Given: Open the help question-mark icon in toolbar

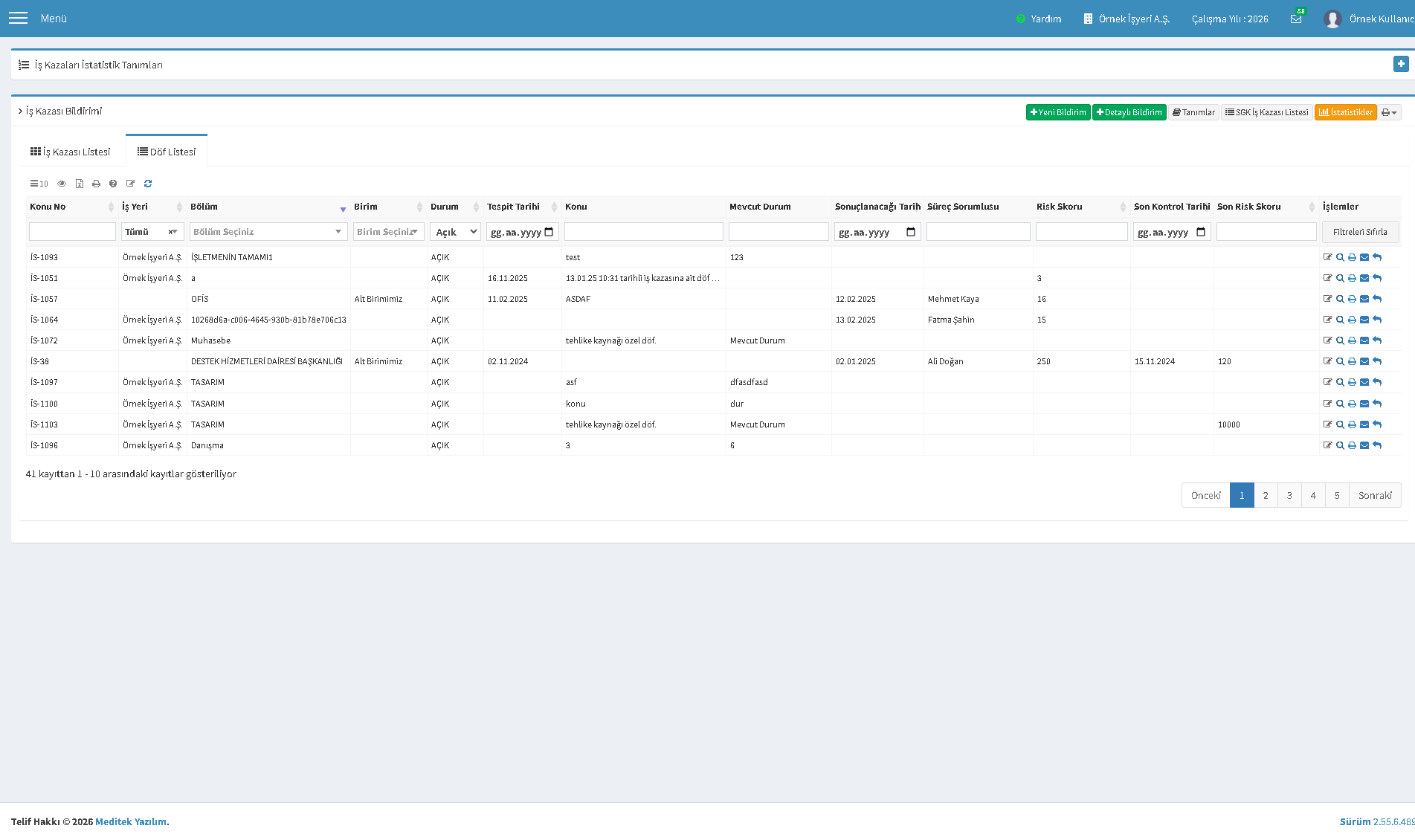Looking at the screenshot, I should [113, 184].
